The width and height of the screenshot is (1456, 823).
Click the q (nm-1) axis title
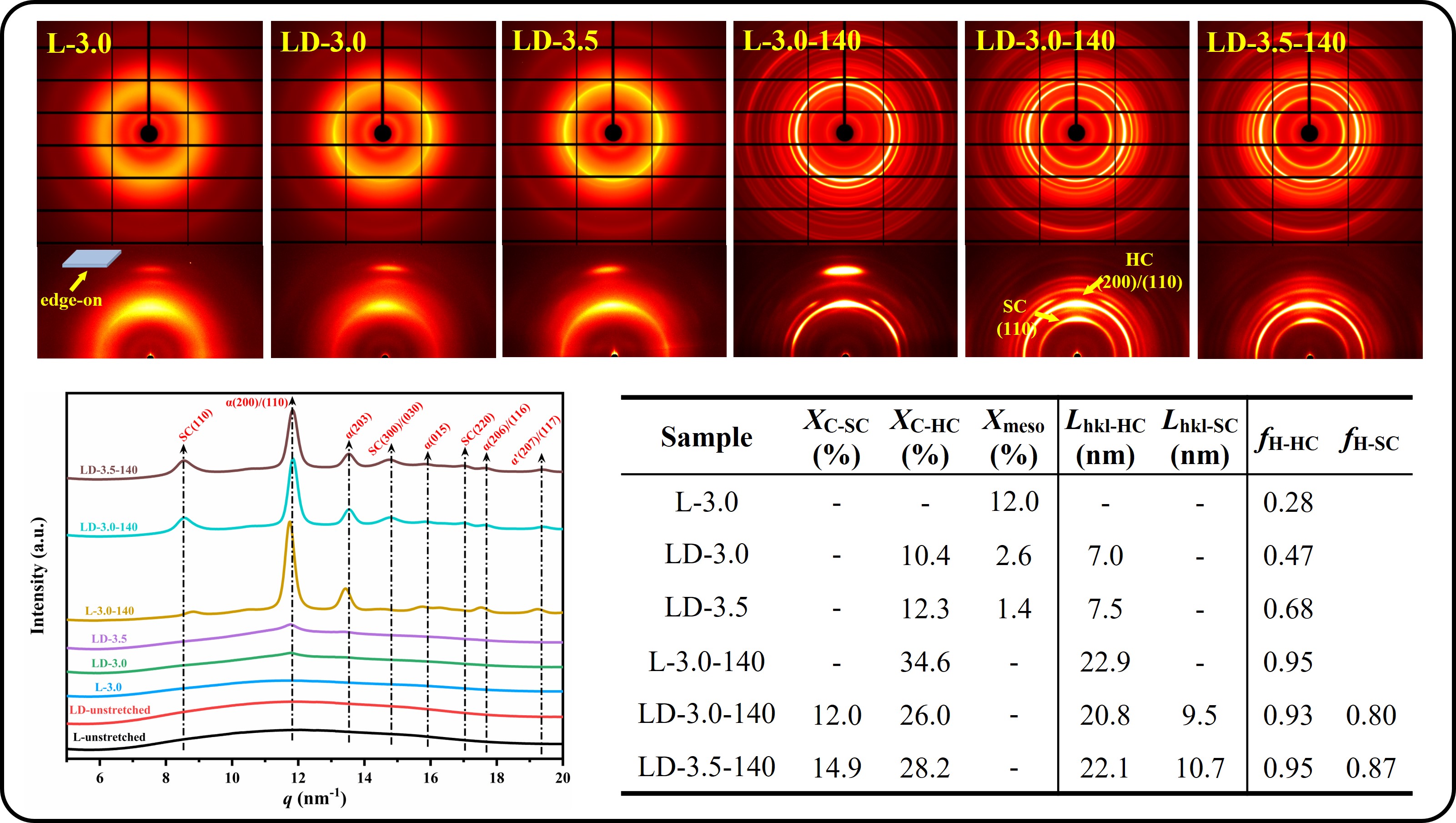coord(314,798)
